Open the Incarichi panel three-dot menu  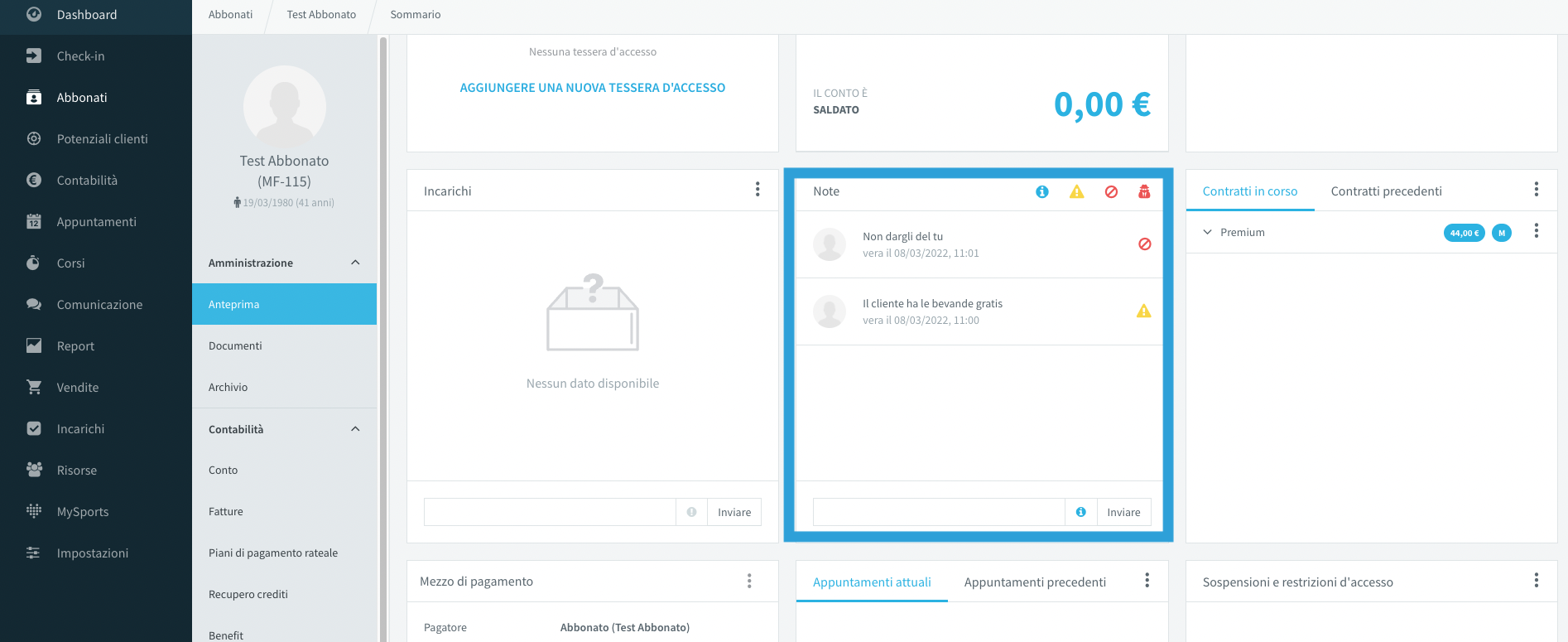[x=758, y=190]
